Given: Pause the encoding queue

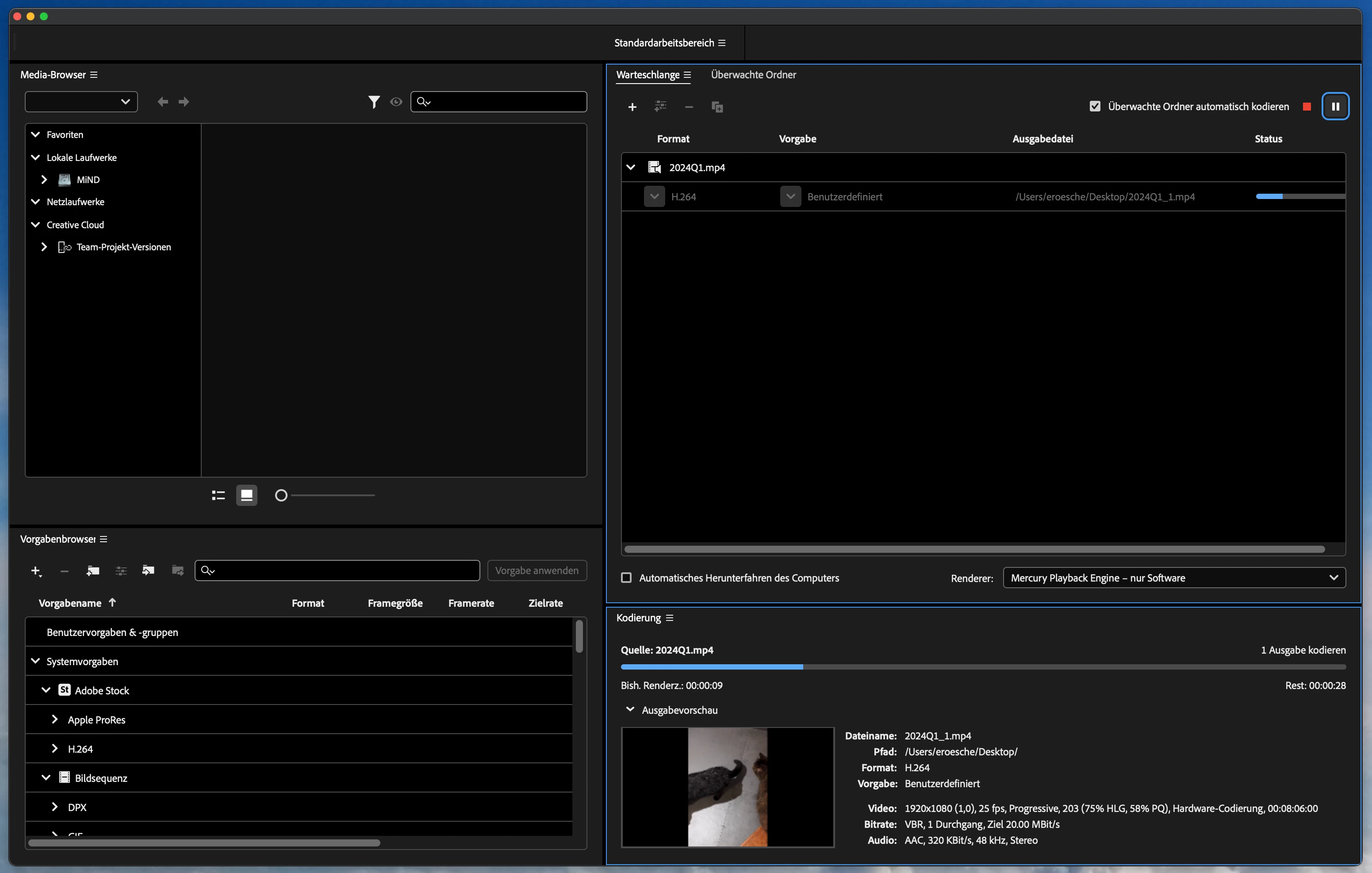Looking at the screenshot, I should (x=1335, y=107).
